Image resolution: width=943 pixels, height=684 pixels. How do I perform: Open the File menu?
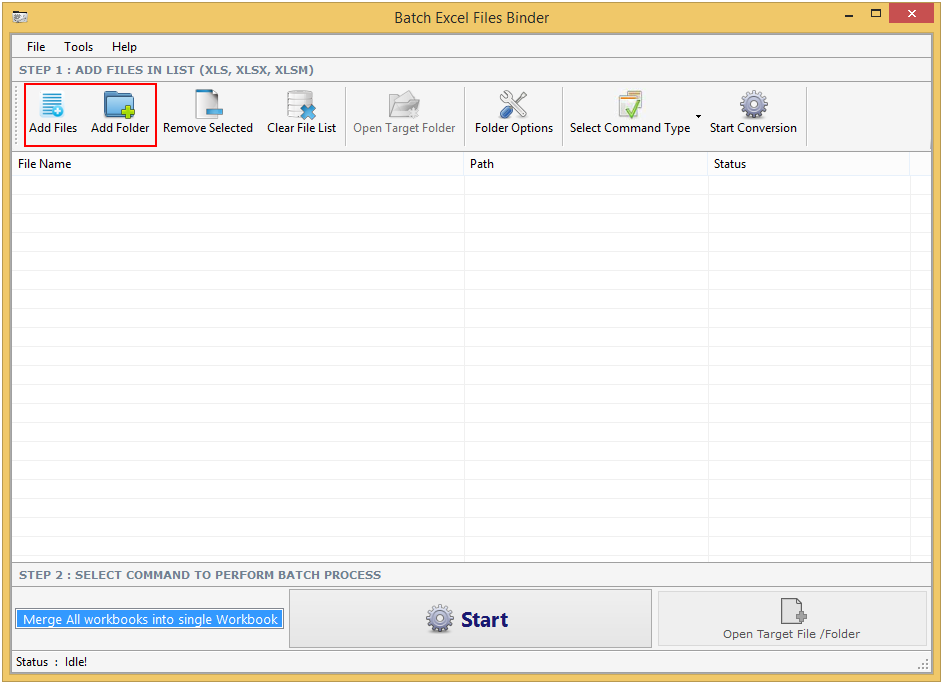tap(36, 47)
